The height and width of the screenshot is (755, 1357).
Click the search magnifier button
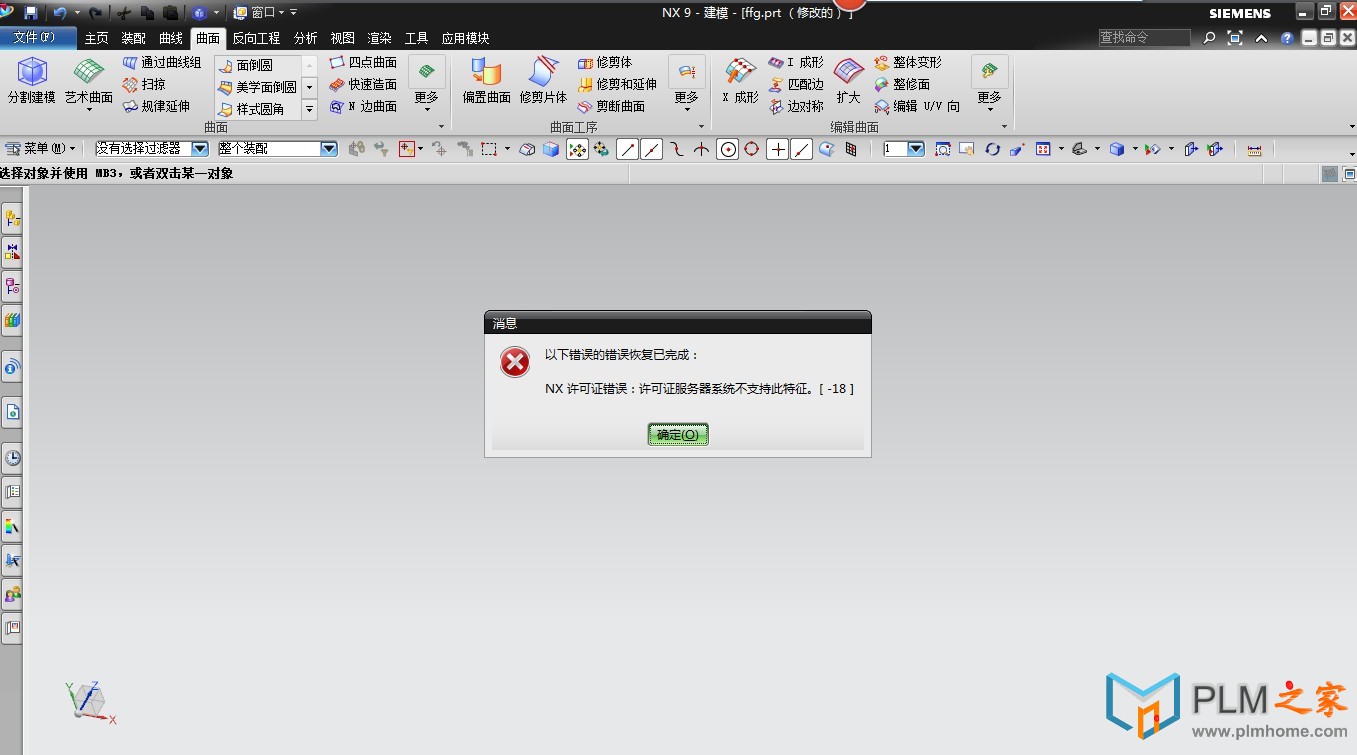pos(1209,38)
